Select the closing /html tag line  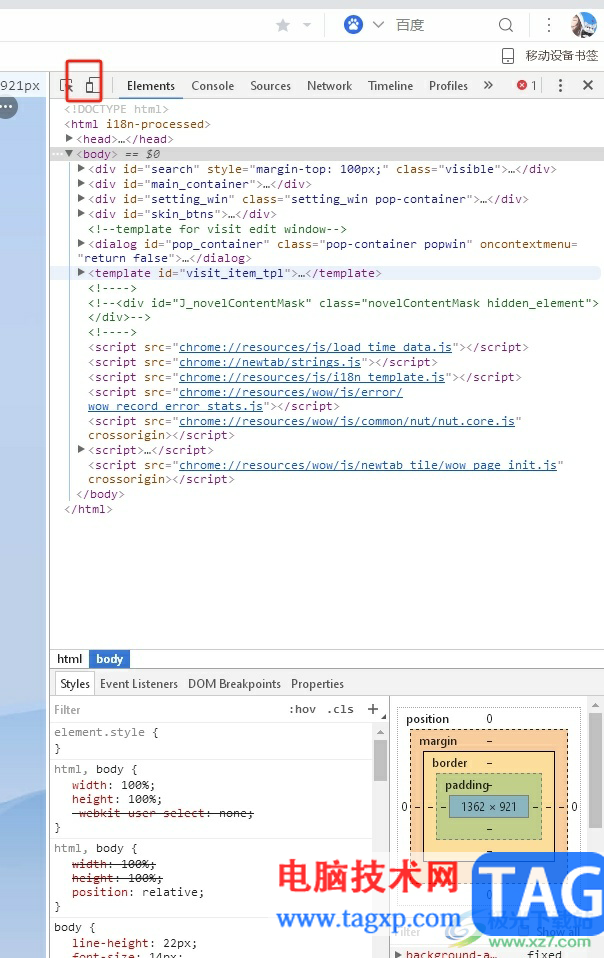(x=89, y=509)
